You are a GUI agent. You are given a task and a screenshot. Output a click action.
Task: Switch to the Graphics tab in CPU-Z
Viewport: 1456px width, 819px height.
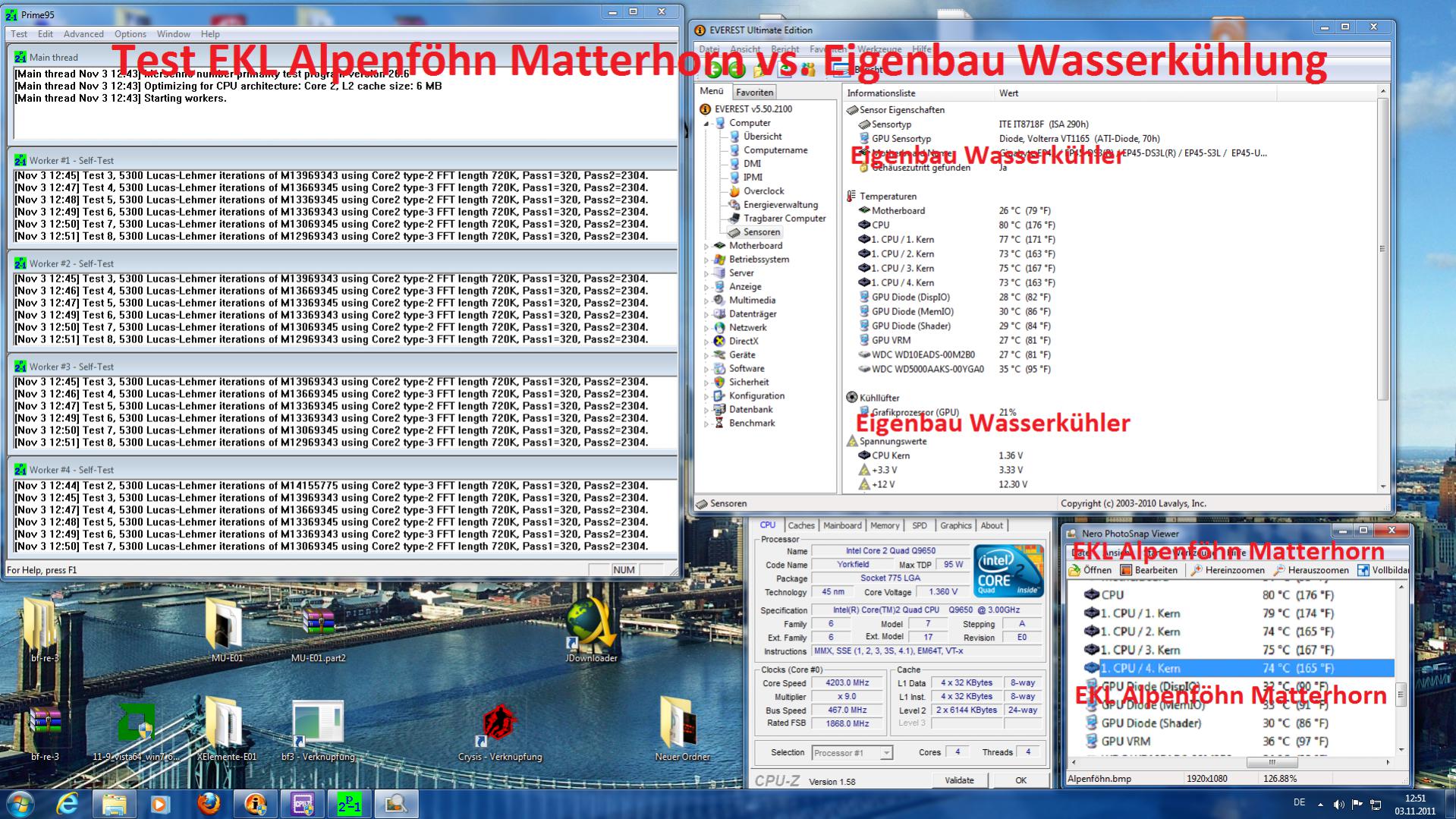[956, 525]
